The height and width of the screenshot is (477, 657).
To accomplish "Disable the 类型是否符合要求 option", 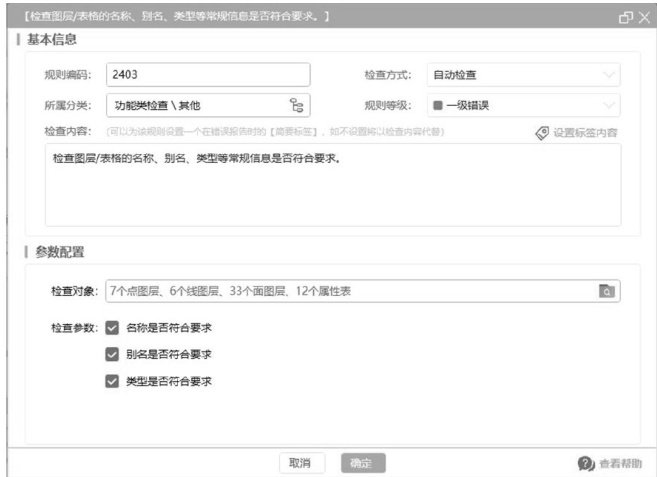I will click(112, 381).
